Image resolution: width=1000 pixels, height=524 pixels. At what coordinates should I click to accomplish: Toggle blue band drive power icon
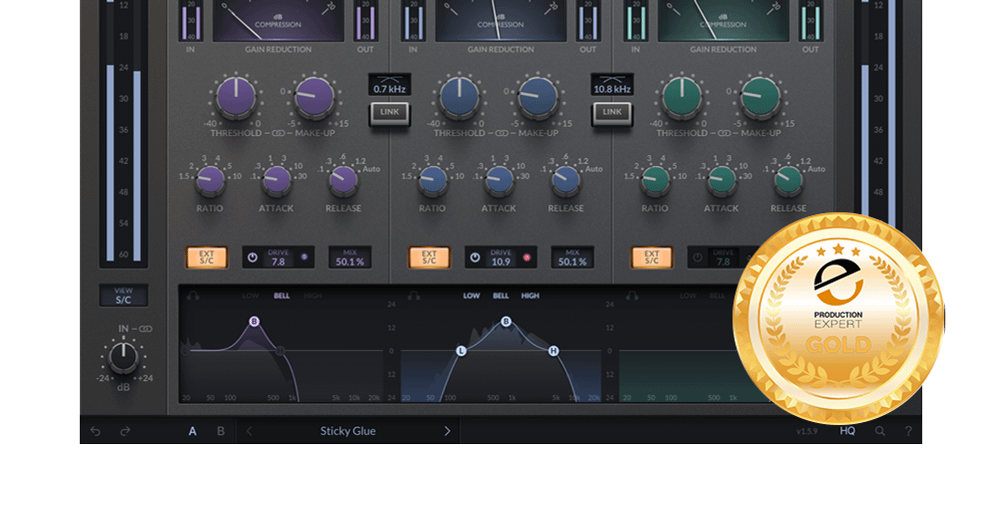pos(474,257)
